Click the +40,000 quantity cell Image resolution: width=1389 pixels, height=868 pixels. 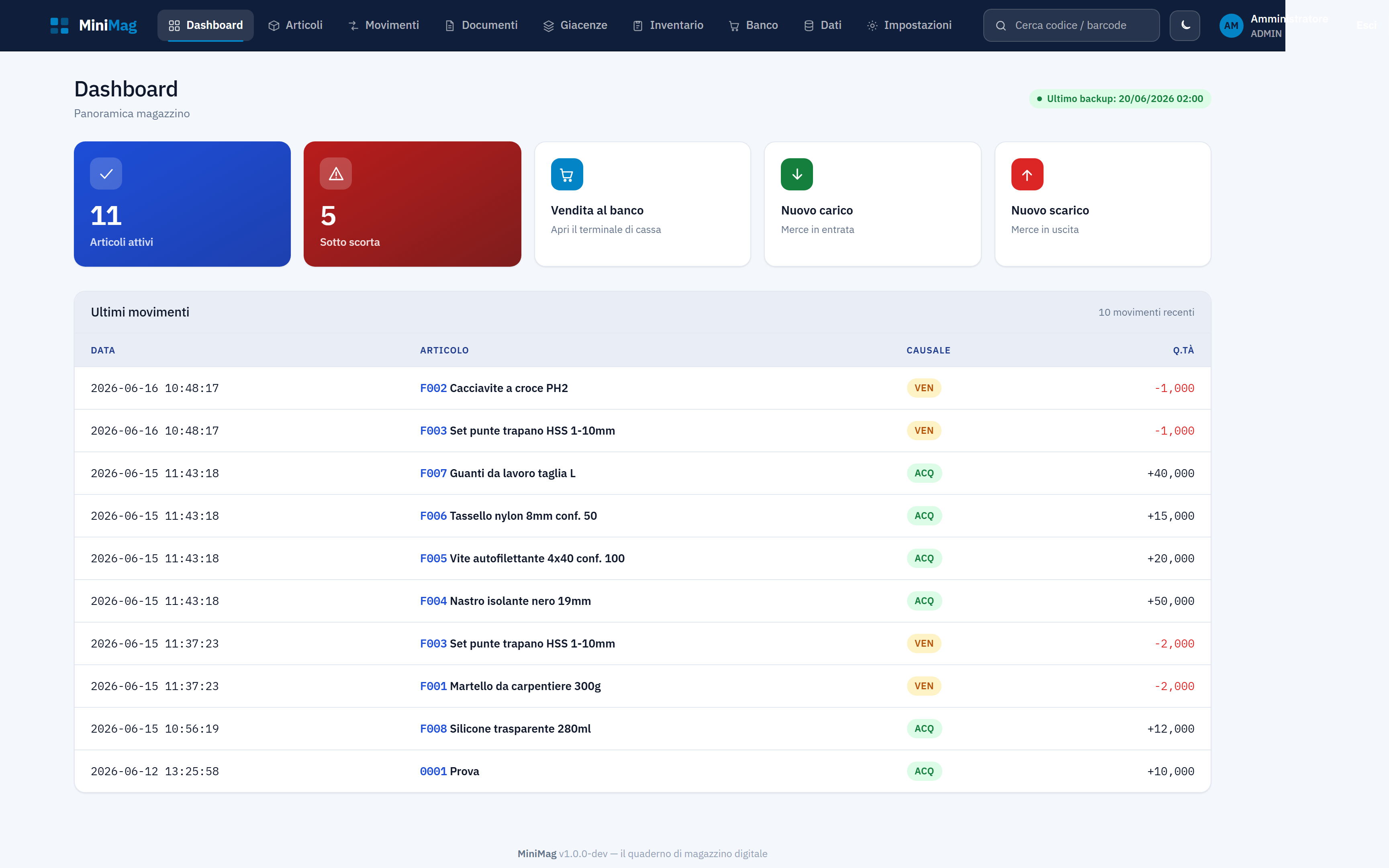click(x=1170, y=473)
